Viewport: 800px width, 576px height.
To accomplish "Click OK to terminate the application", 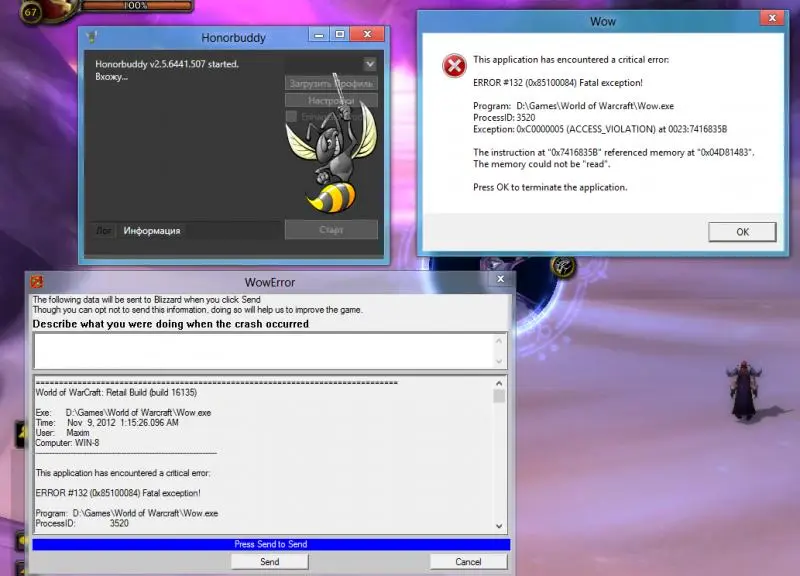I will (742, 232).
